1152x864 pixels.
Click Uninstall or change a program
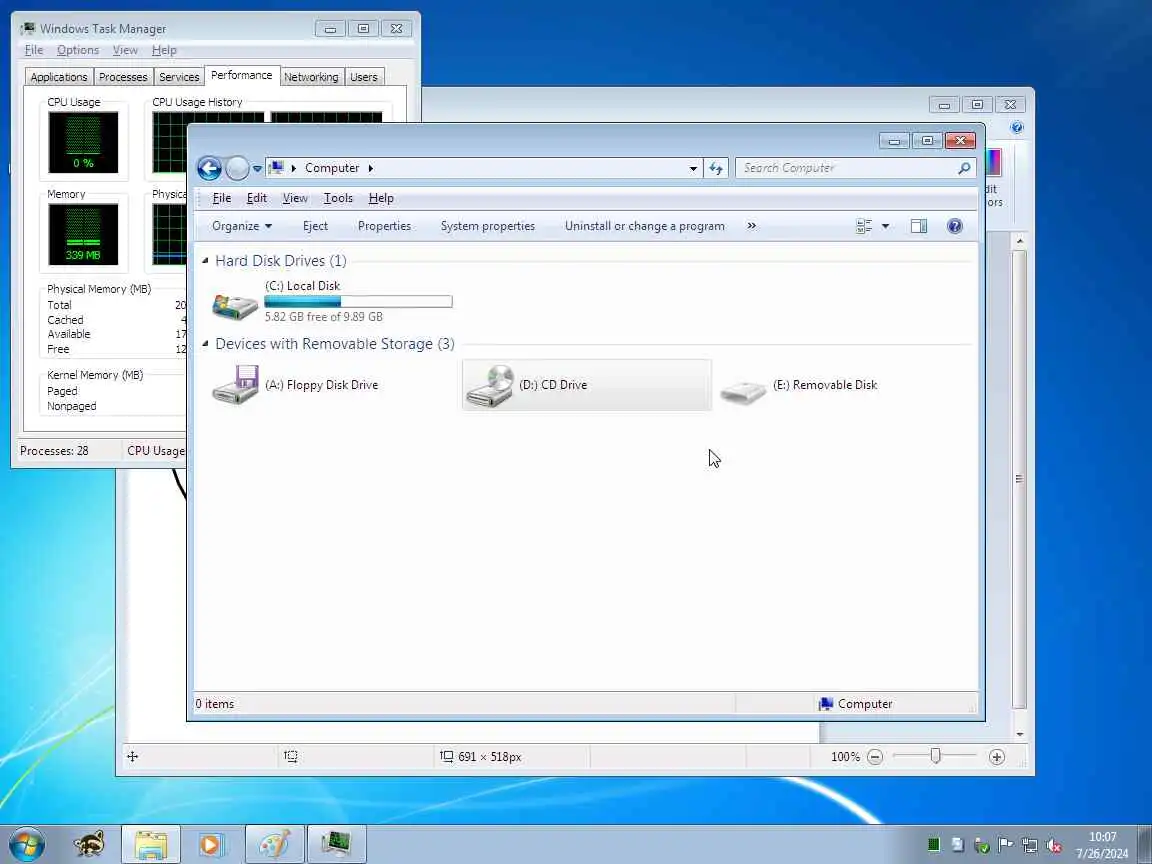click(644, 226)
